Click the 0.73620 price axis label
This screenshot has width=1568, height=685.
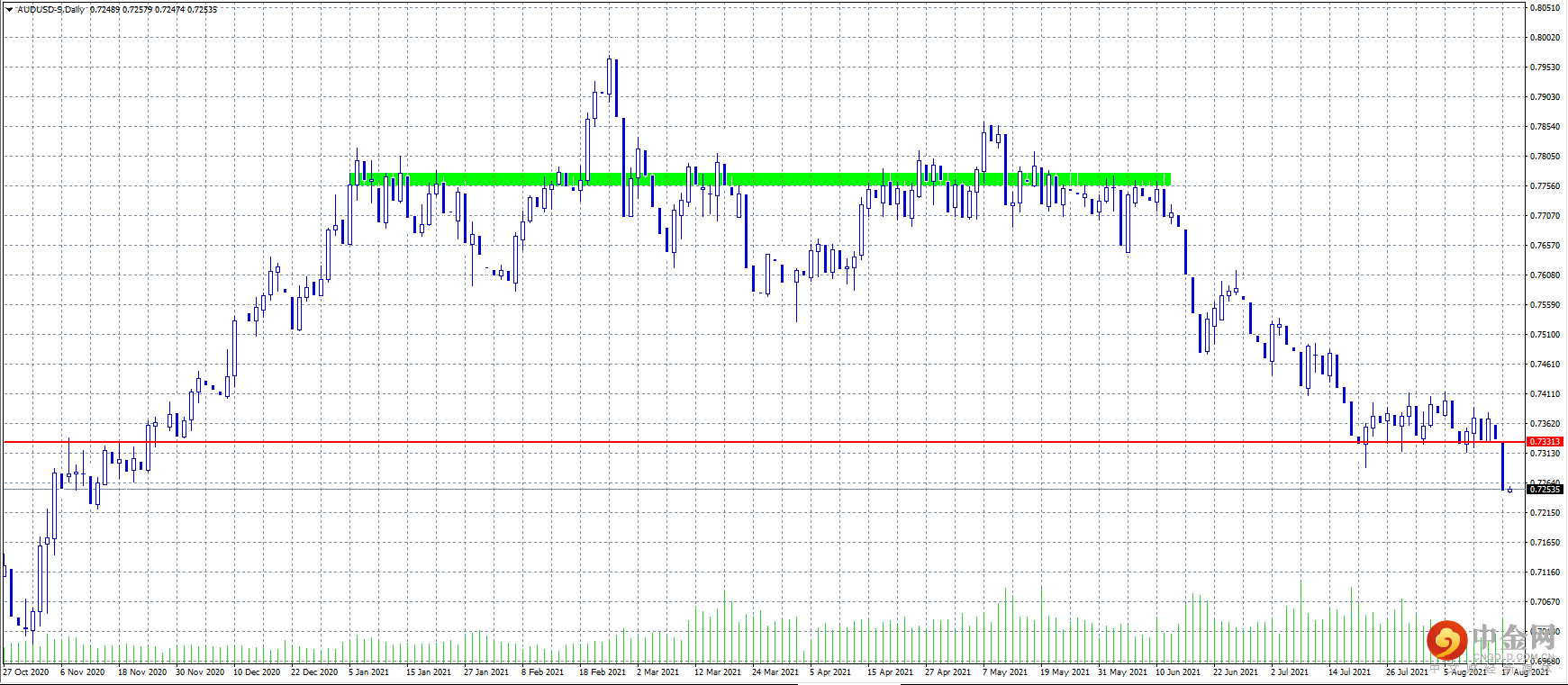pyautogui.click(x=1545, y=424)
